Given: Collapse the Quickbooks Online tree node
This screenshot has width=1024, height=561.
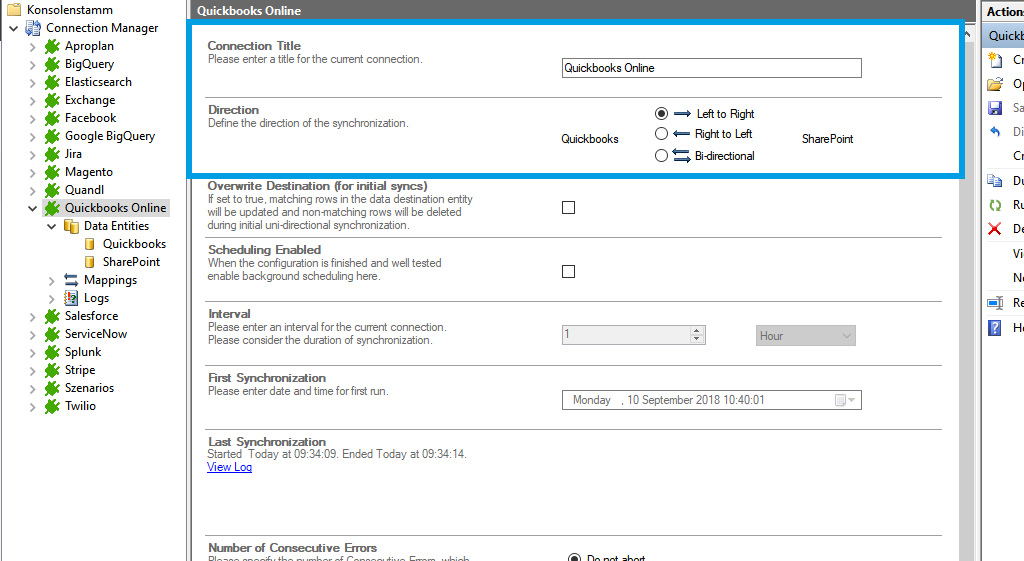Looking at the screenshot, I should (x=33, y=208).
